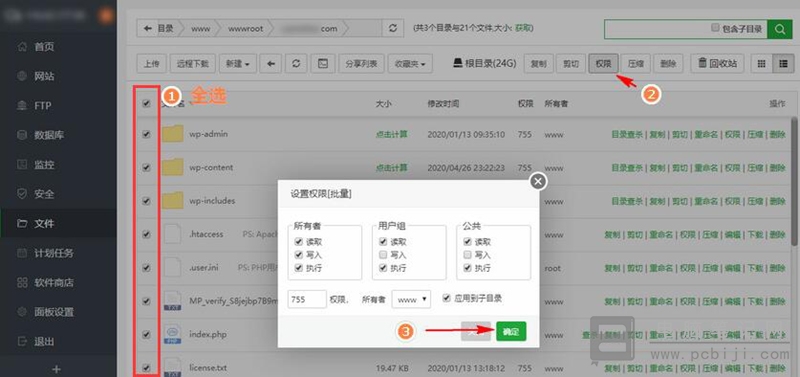The image size is (800, 377).
Task: Open the 所有者 www dropdown
Action: (411, 299)
